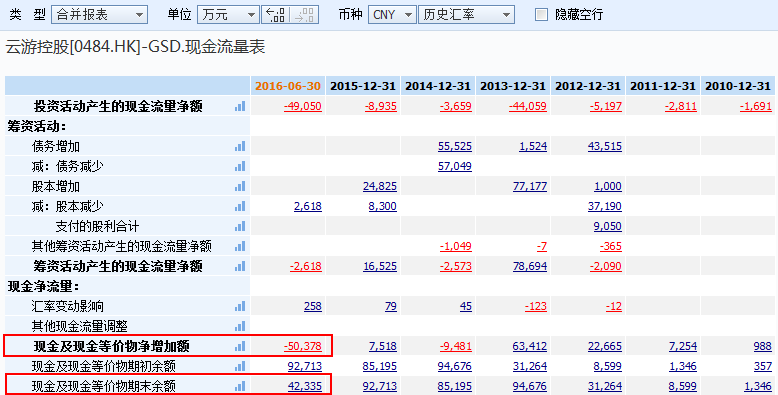The width and height of the screenshot is (778, 395).
Task: Open the 7,254 net increase value for 2011
Action: point(683,346)
